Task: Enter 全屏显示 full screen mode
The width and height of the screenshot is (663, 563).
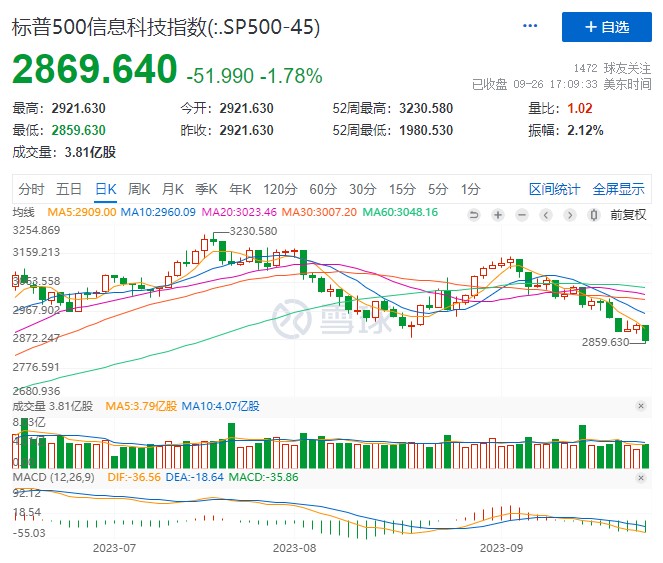Action: [x=618, y=189]
